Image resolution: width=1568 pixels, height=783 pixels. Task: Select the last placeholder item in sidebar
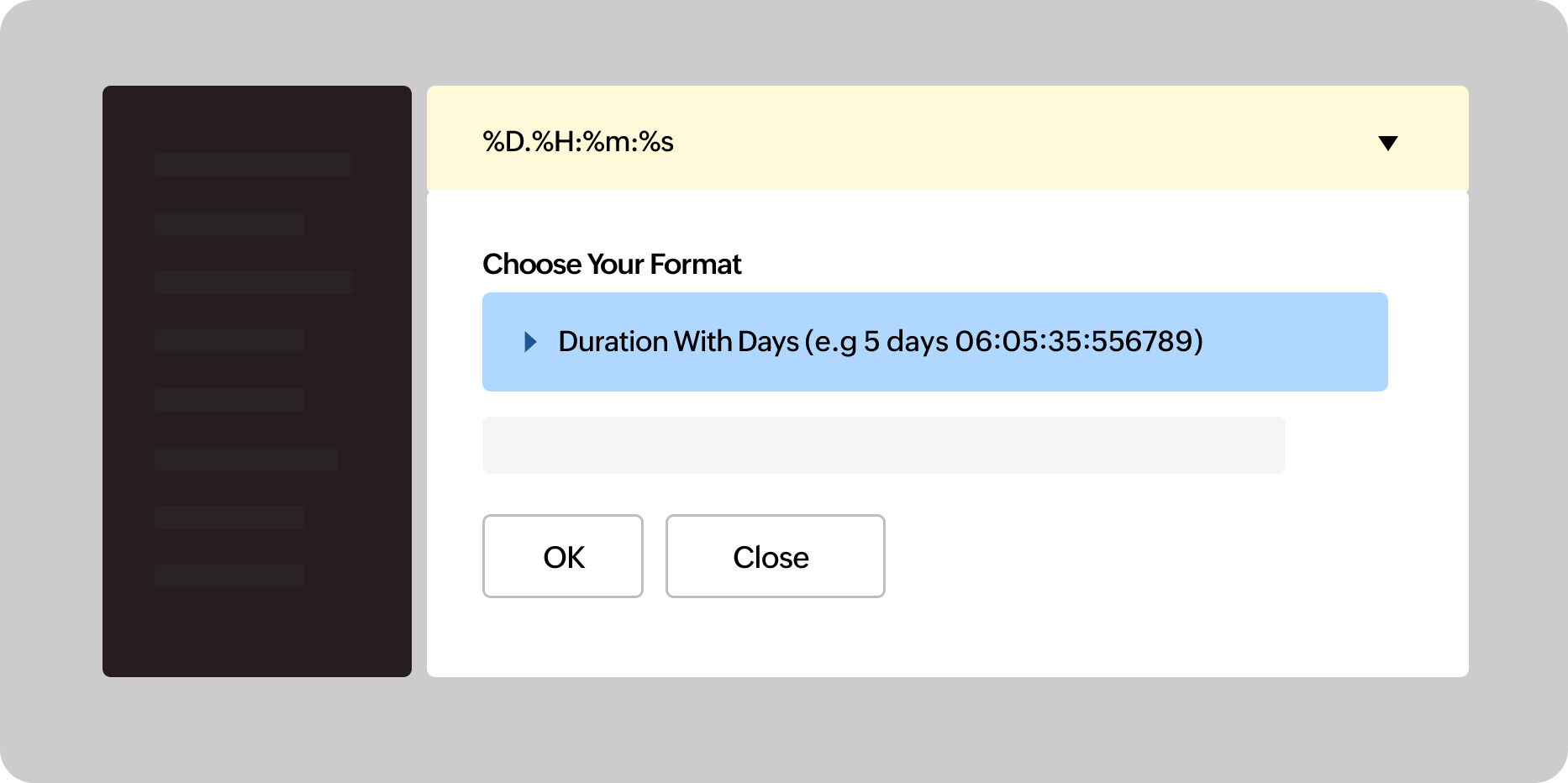[x=229, y=576]
